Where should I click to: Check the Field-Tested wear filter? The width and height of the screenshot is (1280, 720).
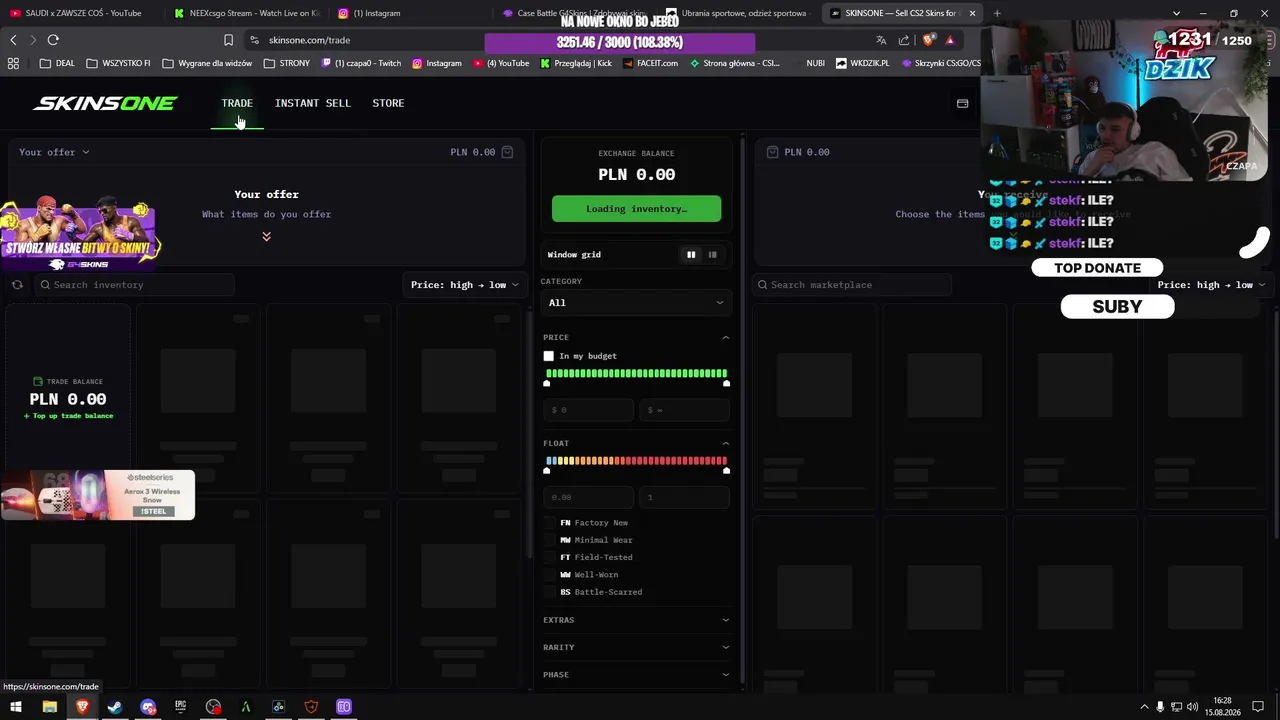tap(549, 557)
